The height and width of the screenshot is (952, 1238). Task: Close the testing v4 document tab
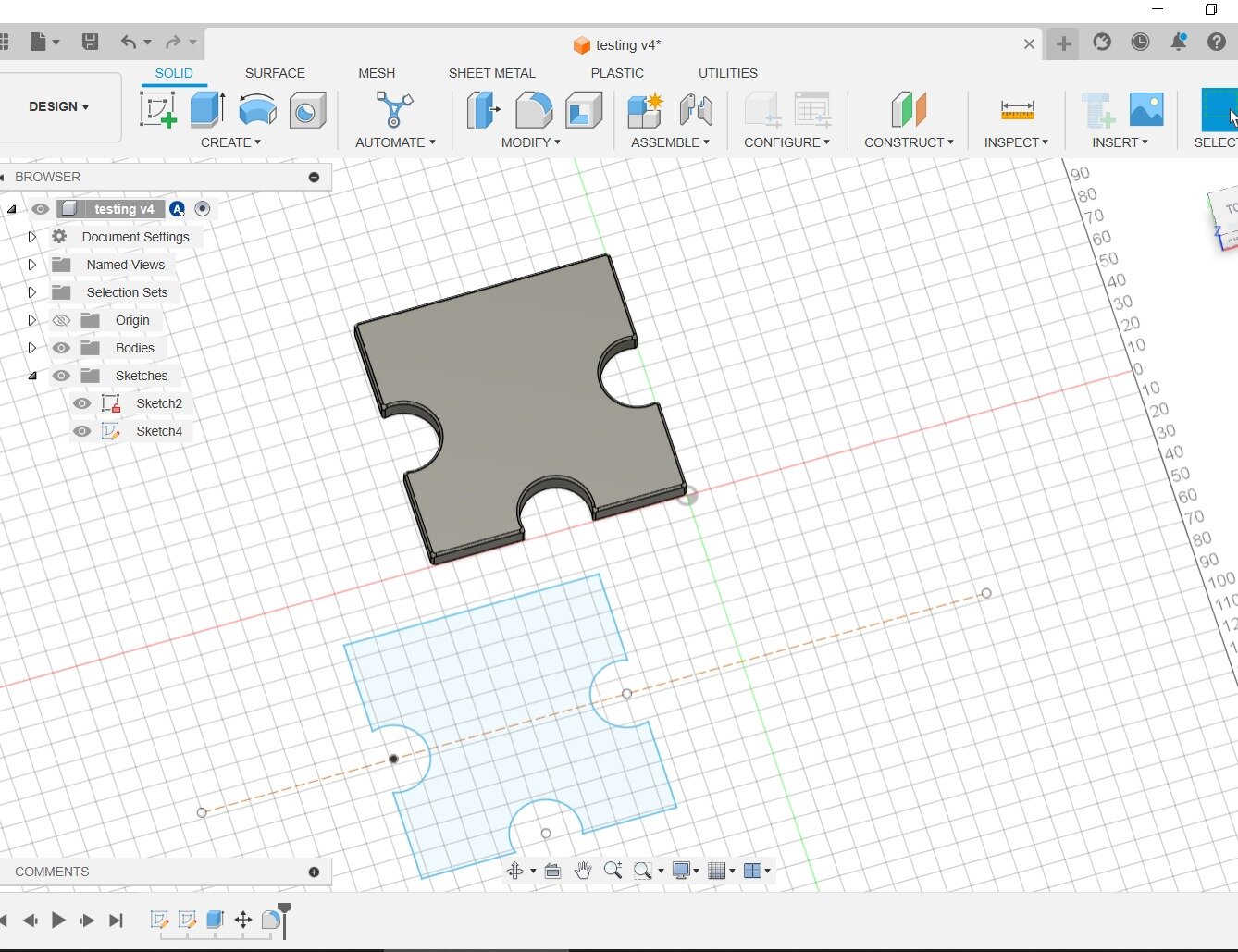click(x=1029, y=44)
